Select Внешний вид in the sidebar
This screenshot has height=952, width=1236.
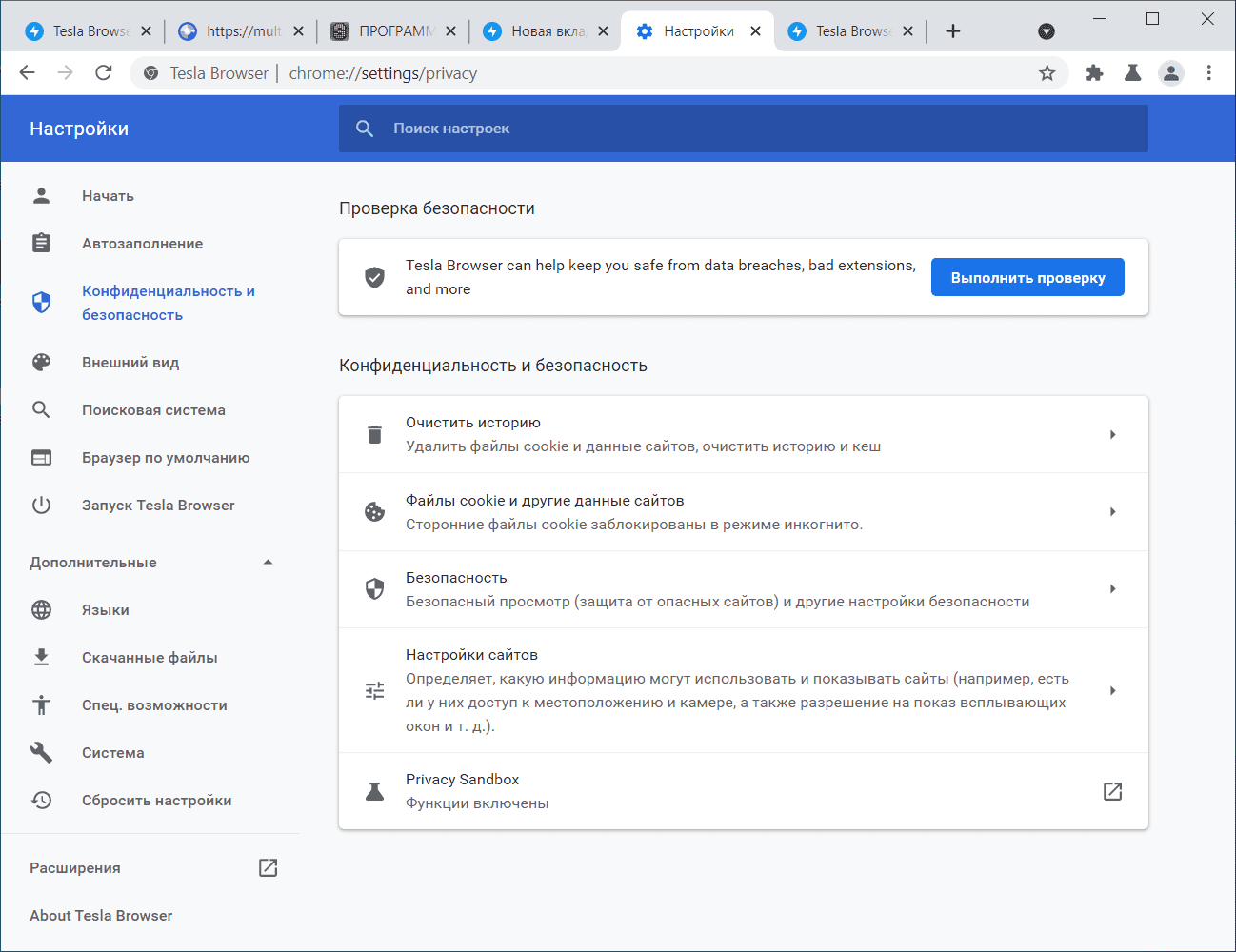tap(130, 363)
